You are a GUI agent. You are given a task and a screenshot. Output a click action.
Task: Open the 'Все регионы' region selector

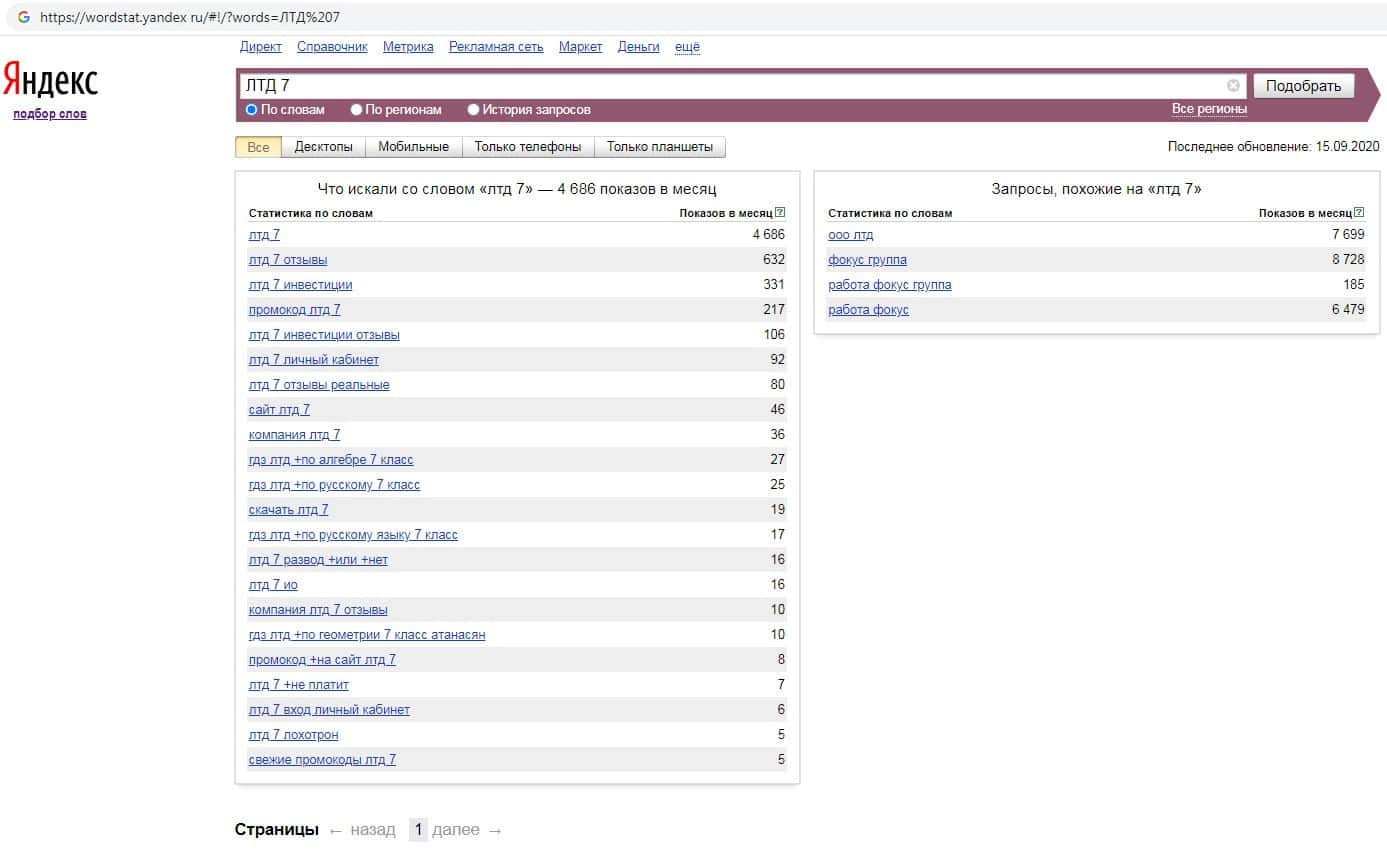[x=1209, y=109]
